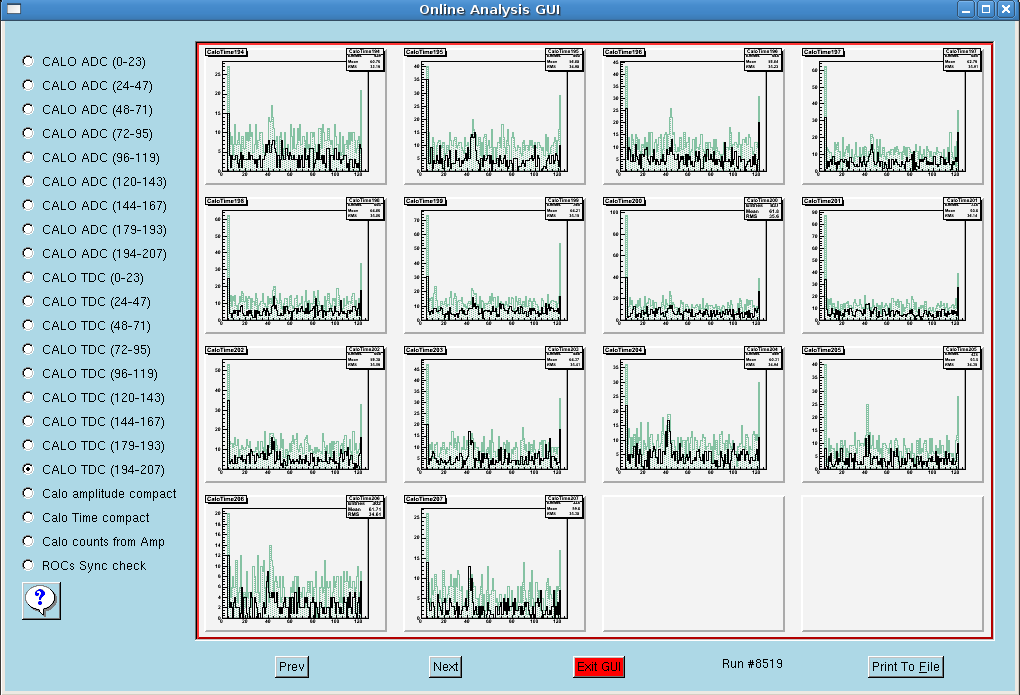This screenshot has height=695, width=1020.
Task: Select the CALO ADC (120-143) radio button
Action: click(x=28, y=182)
